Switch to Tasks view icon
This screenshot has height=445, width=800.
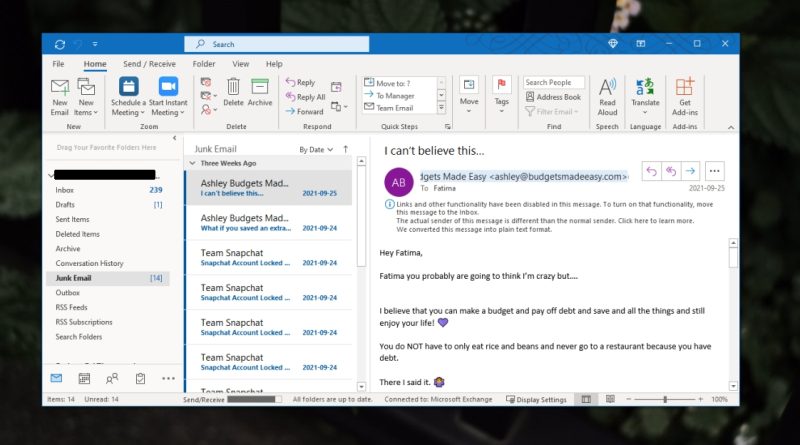pyautogui.click(x=140, y=378)
